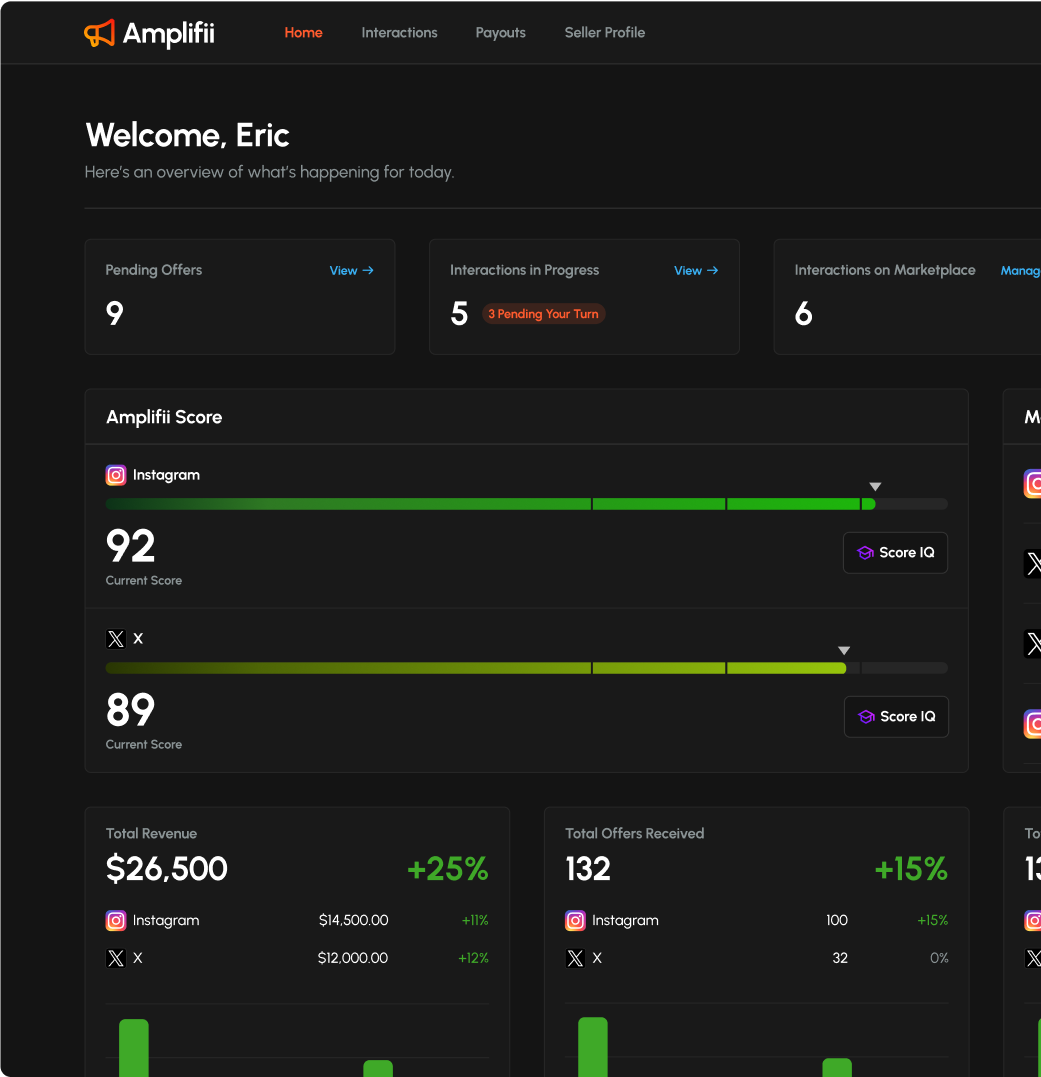Click the X score marker triangle
1041x1077 pixels.
pos(843,651)
